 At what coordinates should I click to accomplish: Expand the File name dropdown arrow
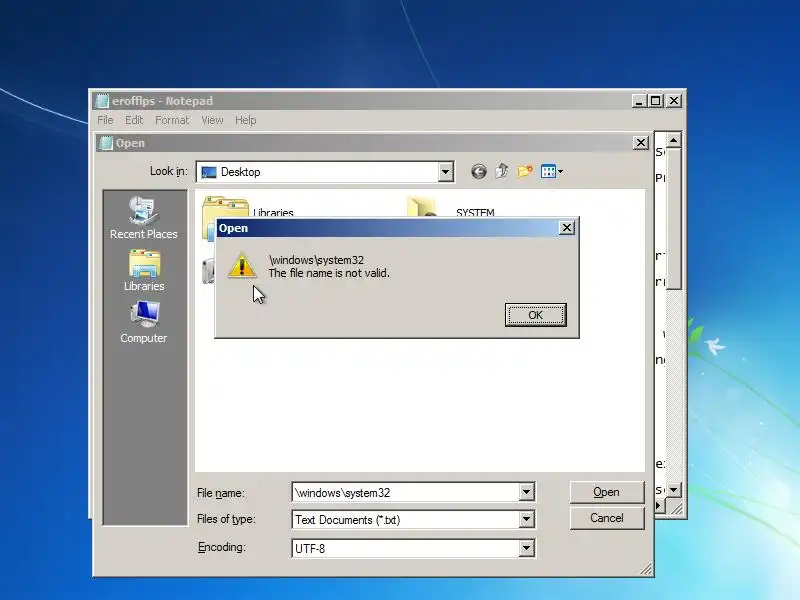(527, 492)
